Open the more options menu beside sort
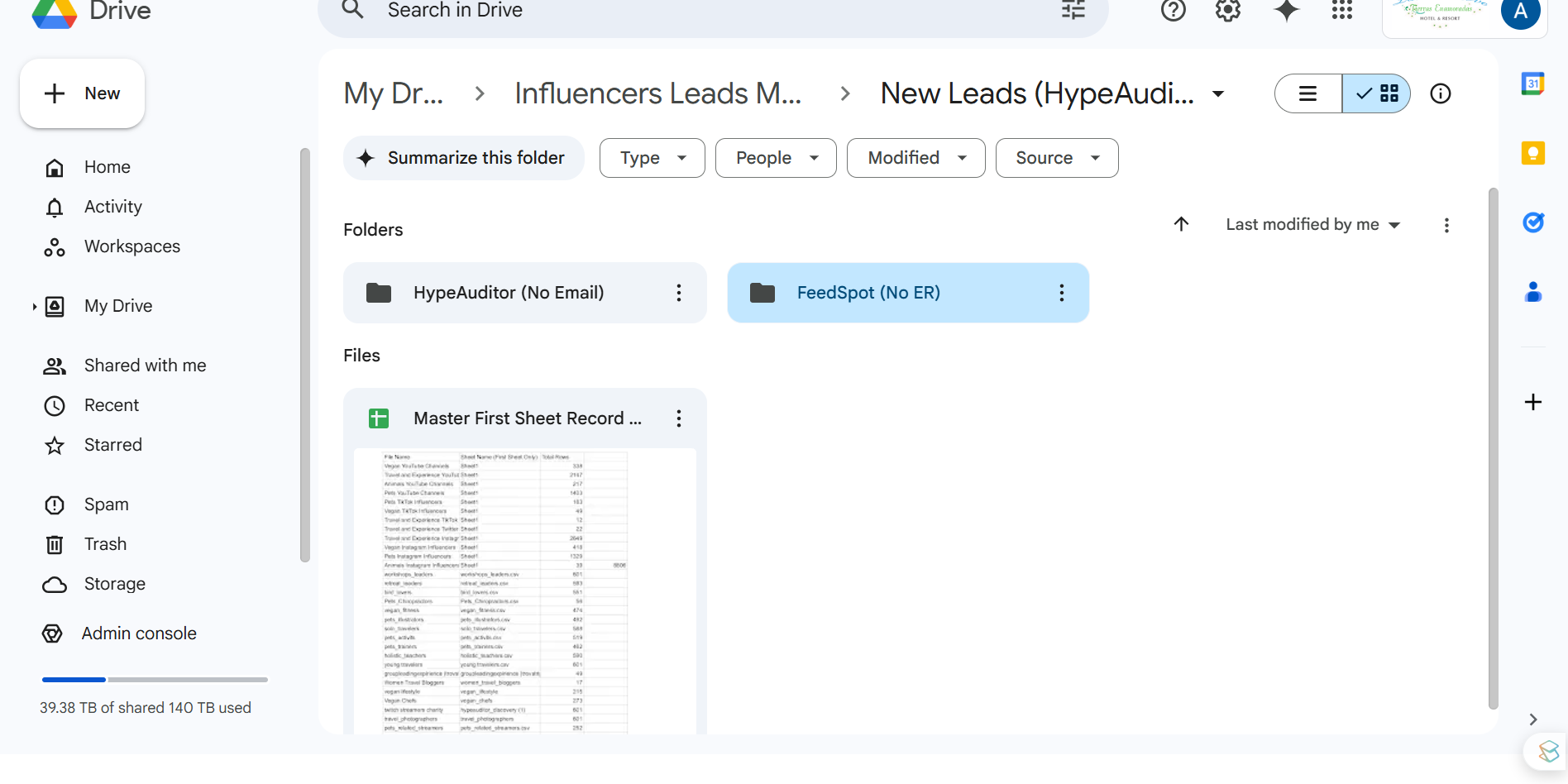This screenshot has height=784, width=1568. point(1446,225)
